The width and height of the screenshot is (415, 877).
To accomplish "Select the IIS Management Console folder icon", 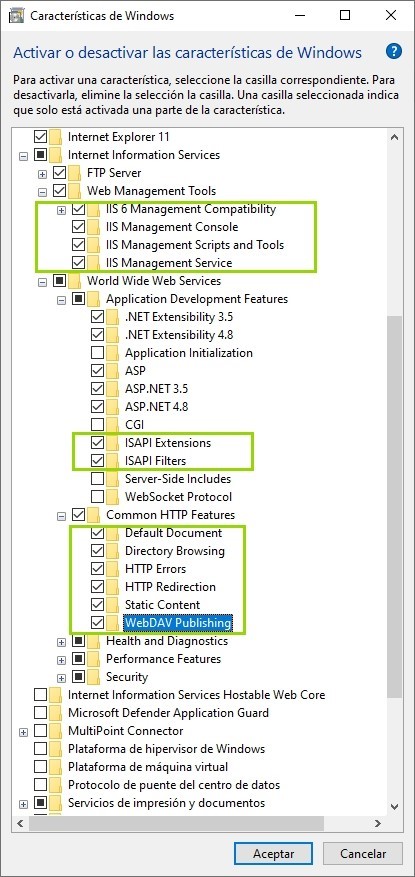I will [x=93, y=227].
